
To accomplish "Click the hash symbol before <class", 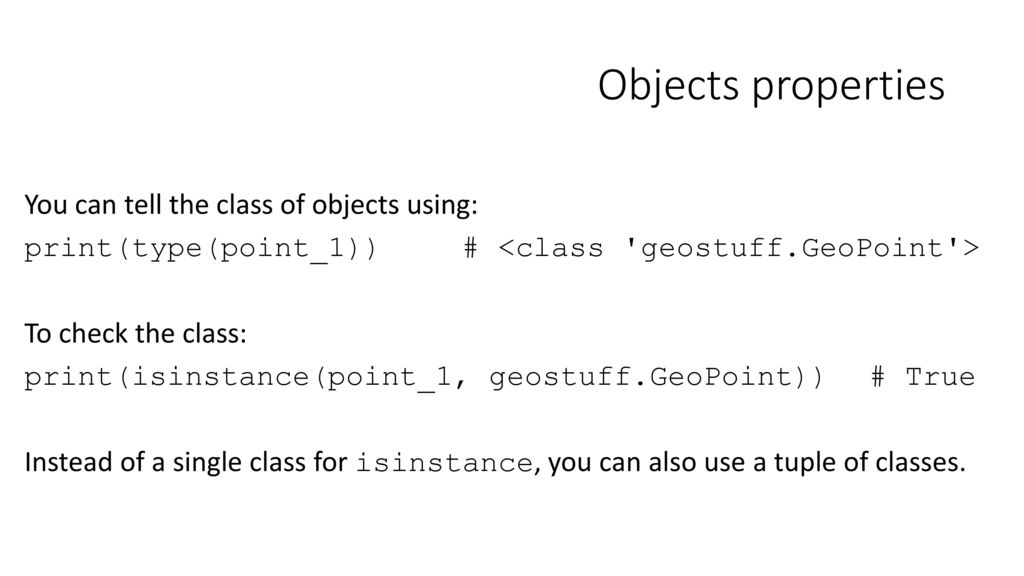I will click(x=471, y=248).
